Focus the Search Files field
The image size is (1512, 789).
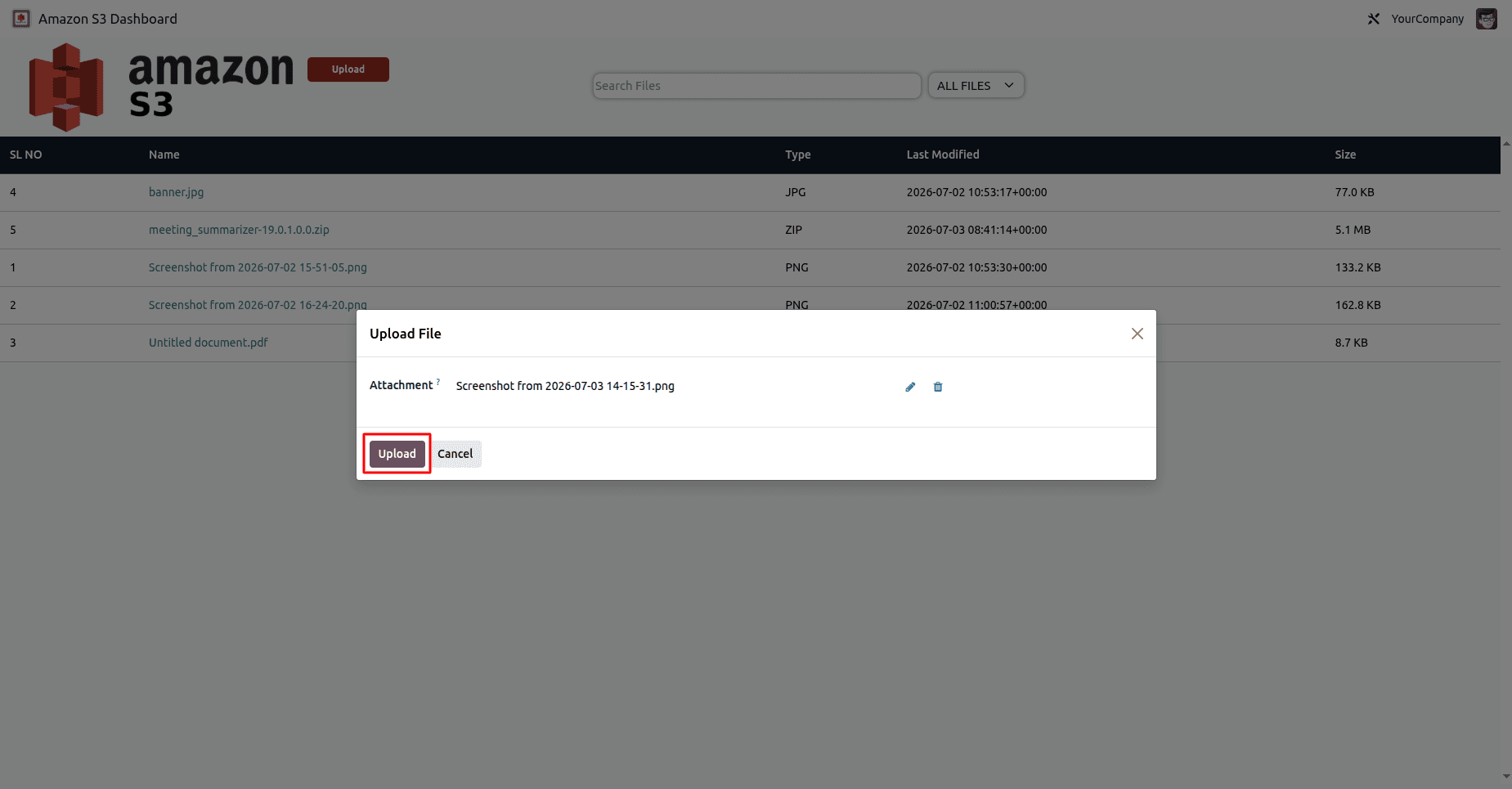click(756, 86)
